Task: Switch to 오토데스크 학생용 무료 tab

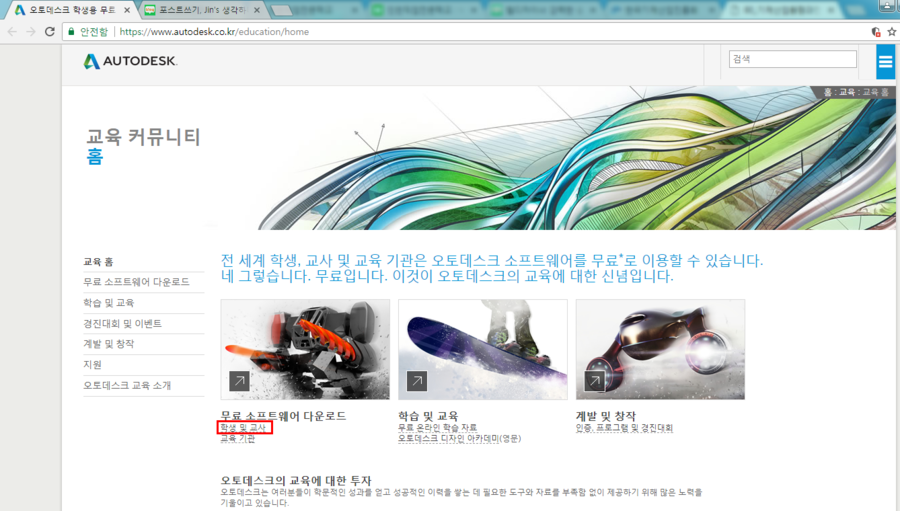Action: [72, 10]
